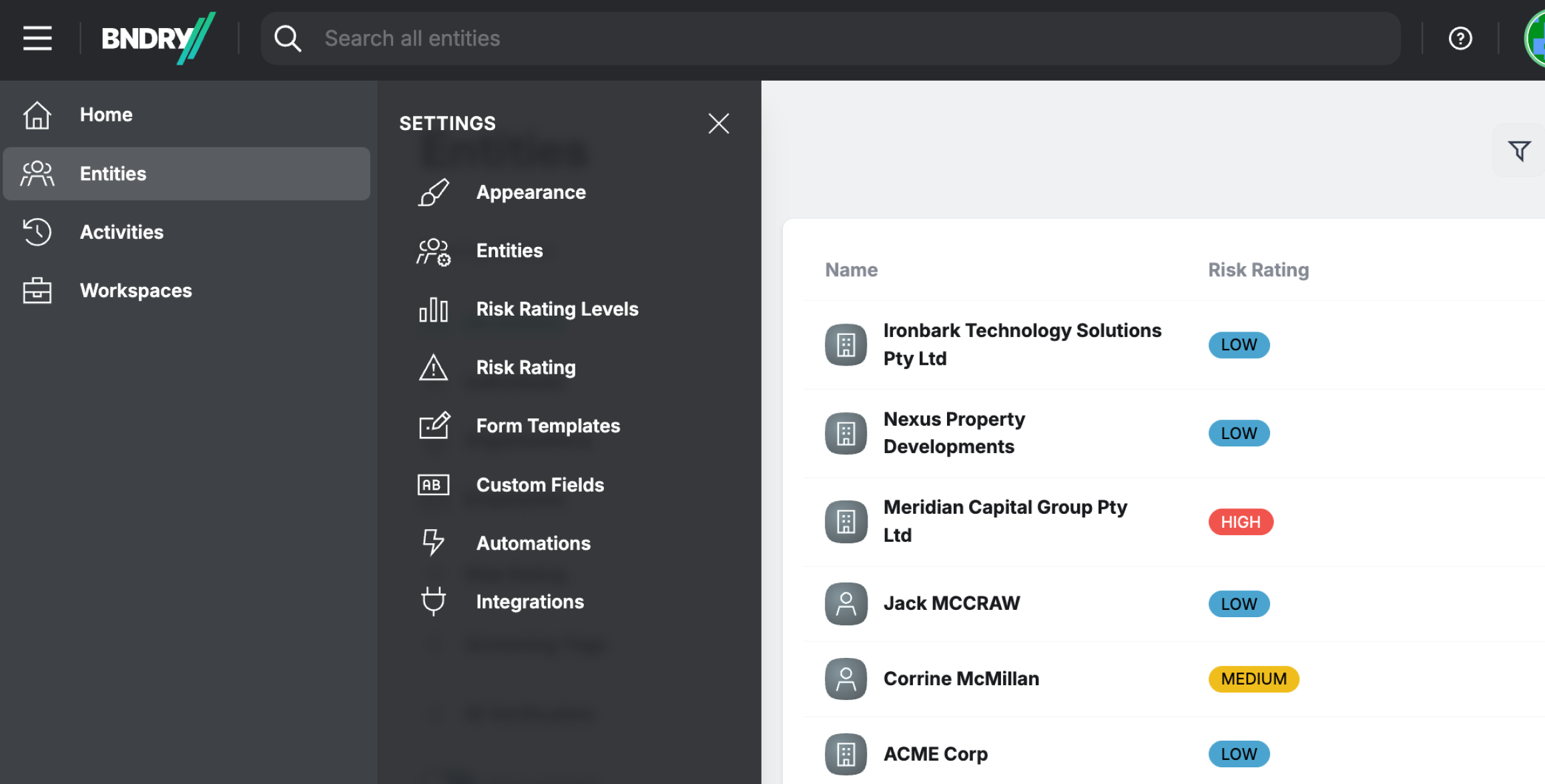Open Jack MCCRAW entity
Viewport: 1545px width, 784px height.
(x=952, y=603)
